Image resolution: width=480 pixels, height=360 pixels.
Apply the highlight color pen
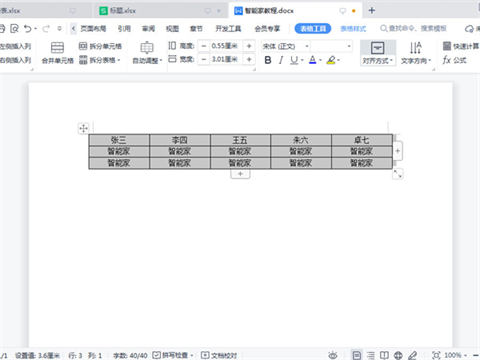(x=331, y=60)
